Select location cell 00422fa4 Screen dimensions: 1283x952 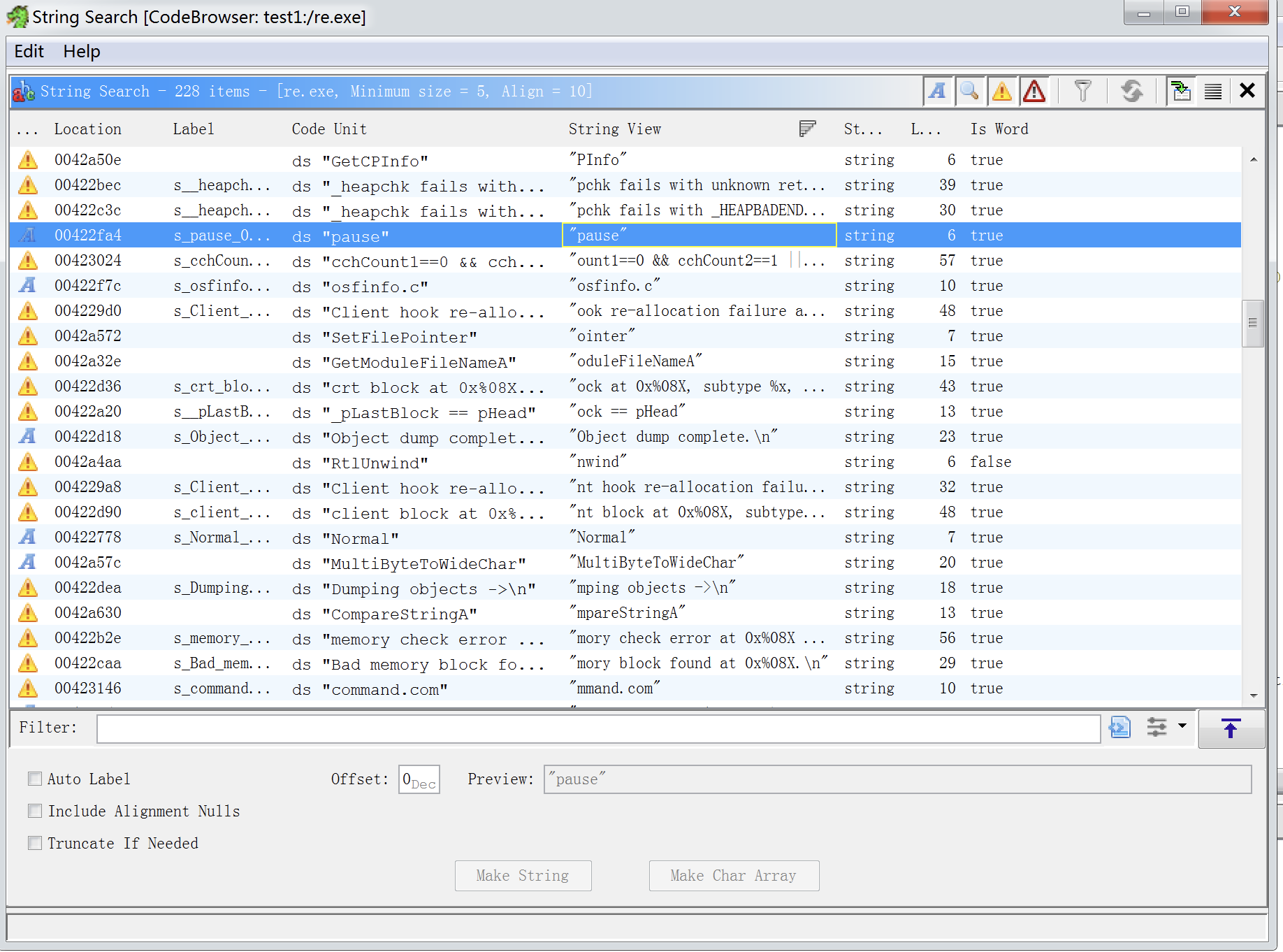click(x=88, y=236)
